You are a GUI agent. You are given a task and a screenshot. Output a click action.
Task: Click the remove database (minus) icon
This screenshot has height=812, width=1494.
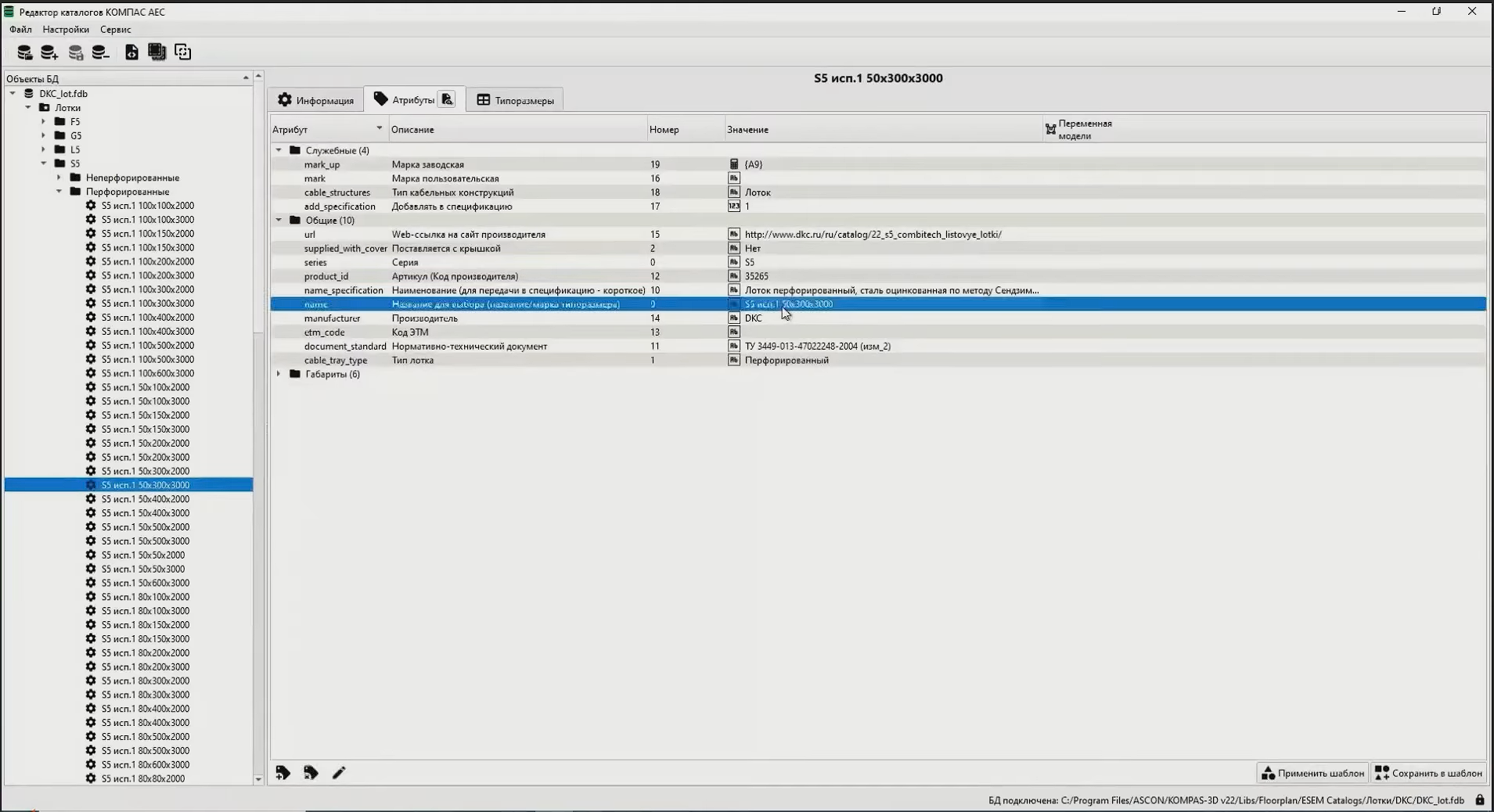[x=100, y=52]
